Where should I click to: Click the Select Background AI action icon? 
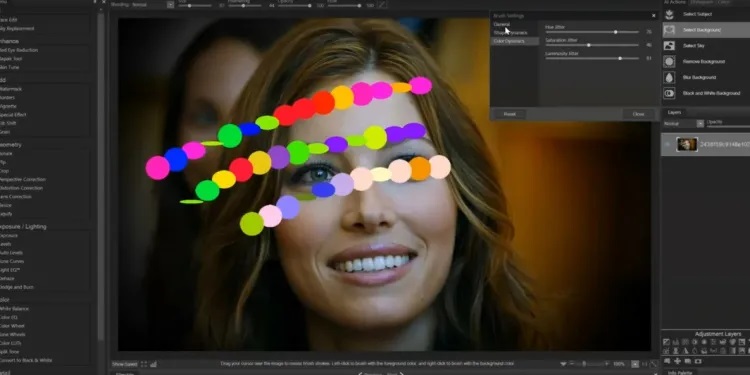point(669,30)
